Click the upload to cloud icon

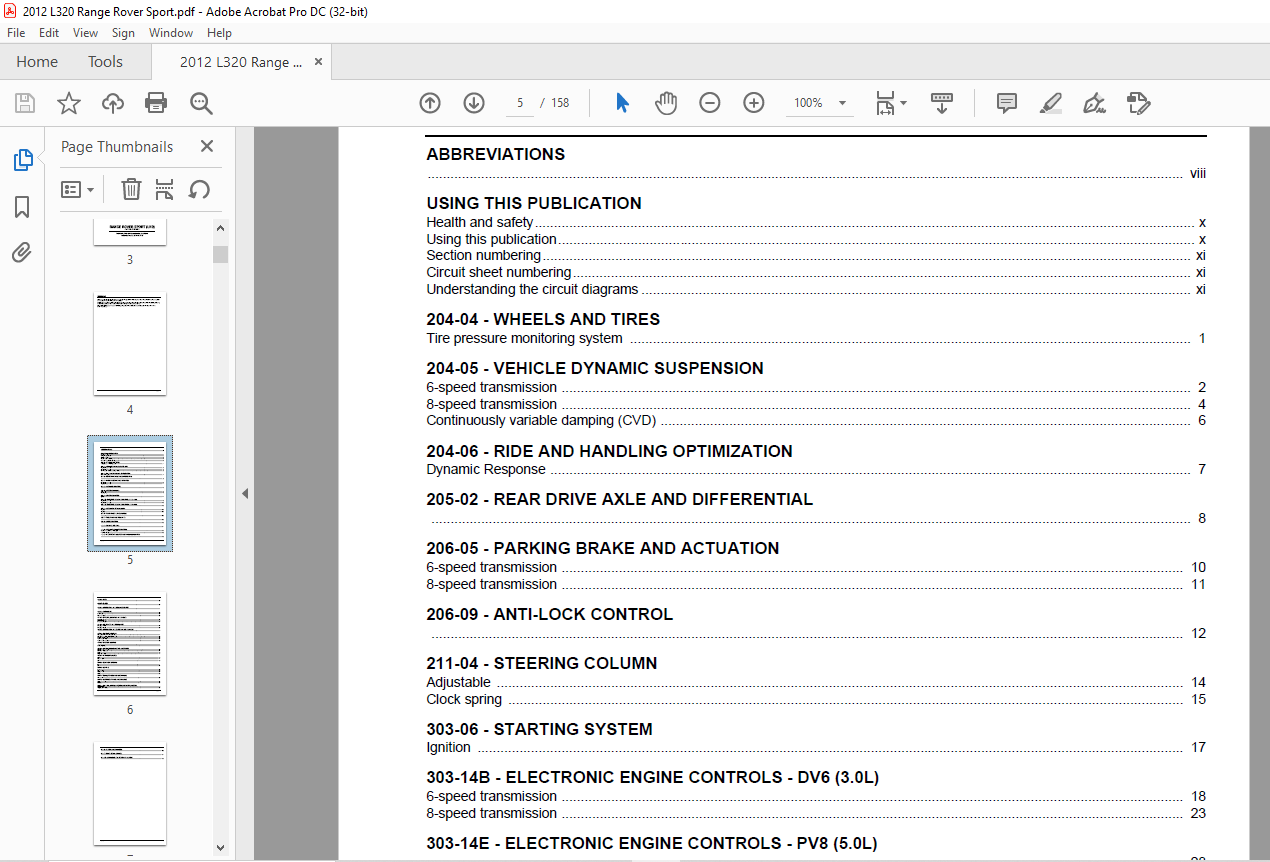coord(113,103)
